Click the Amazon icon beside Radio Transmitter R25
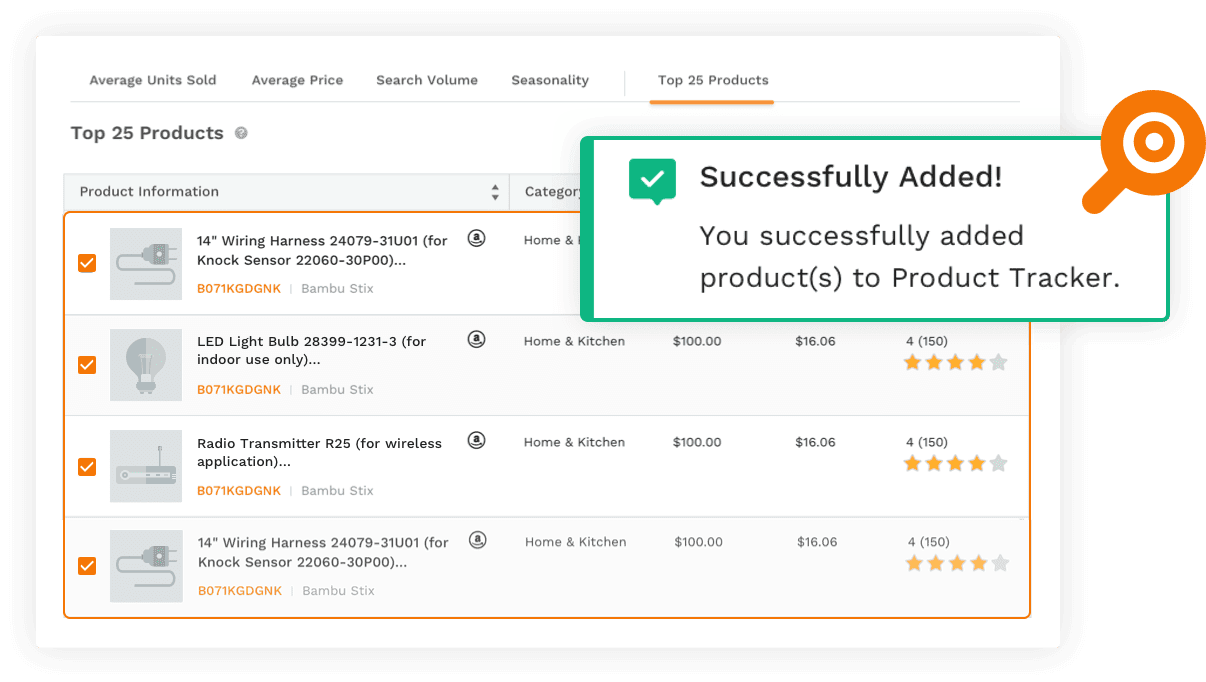The width and height of the screenshot is (1206, 682). pyautogui.click(x=476, y=439)
